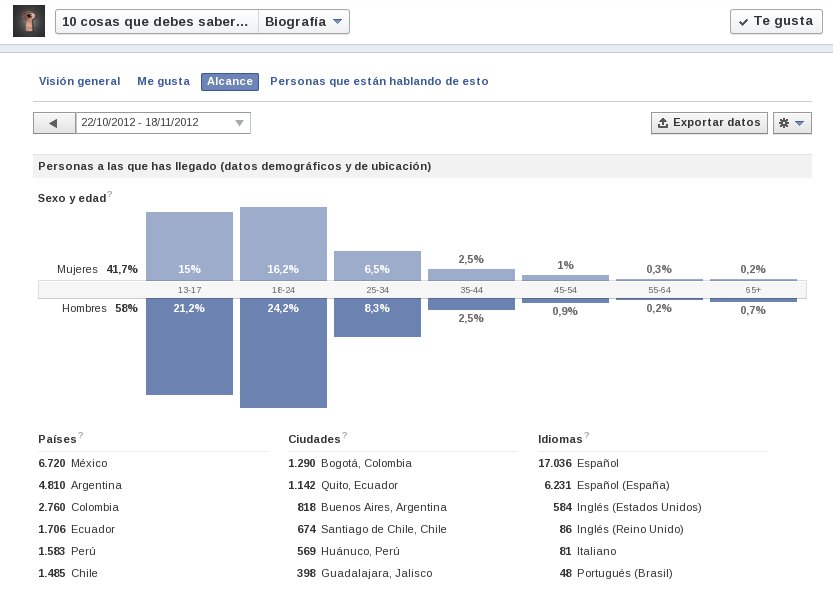
Task: Click the Hombres 18-24 bar
Action: tap(283, 353)
